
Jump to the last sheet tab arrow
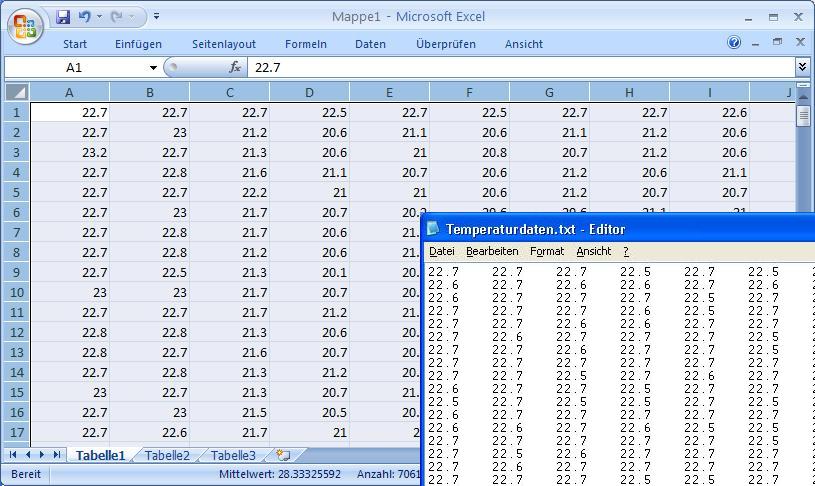point(57,455)
